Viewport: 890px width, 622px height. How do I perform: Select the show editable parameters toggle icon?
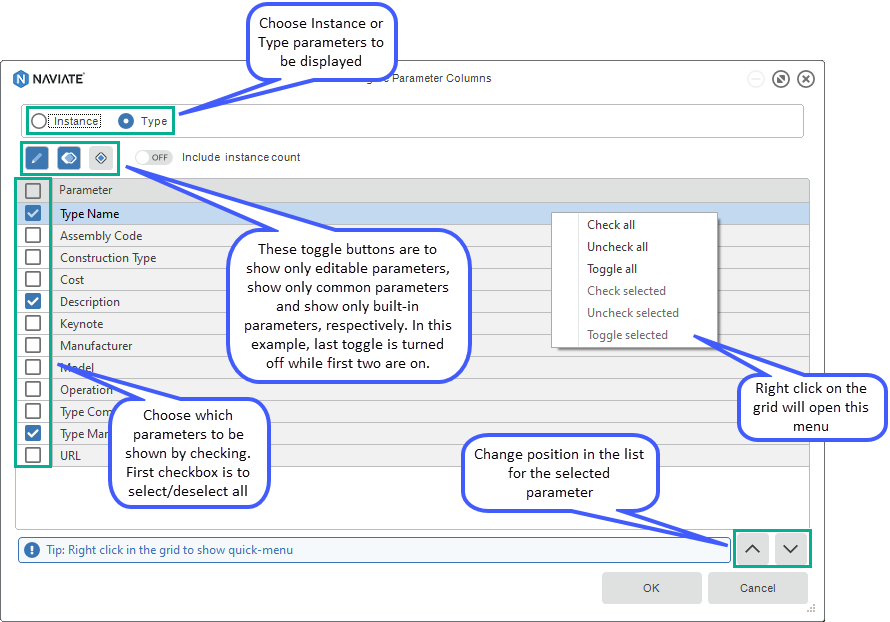coord(37,157)
